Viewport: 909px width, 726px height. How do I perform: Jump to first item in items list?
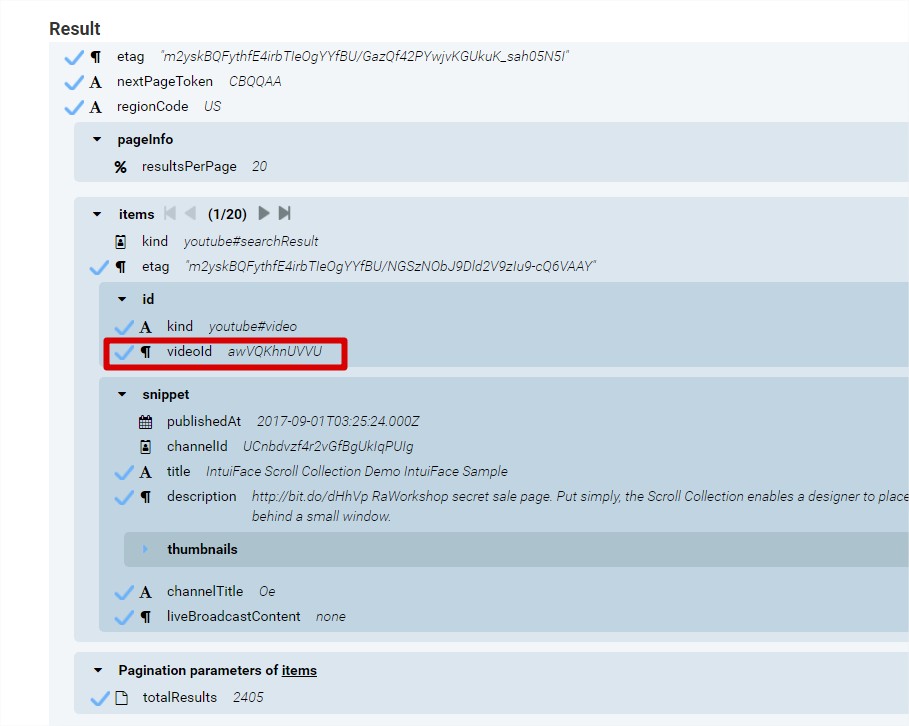coord(170,213)
